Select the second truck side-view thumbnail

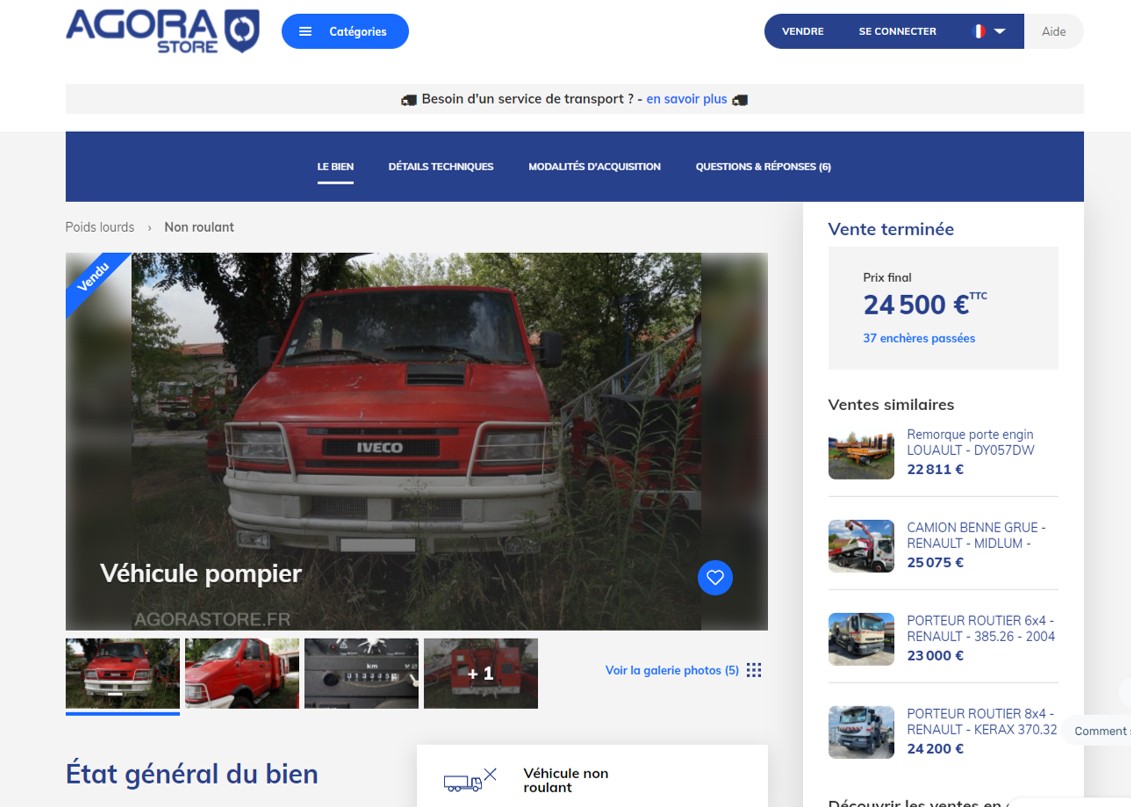click(242, 673)
